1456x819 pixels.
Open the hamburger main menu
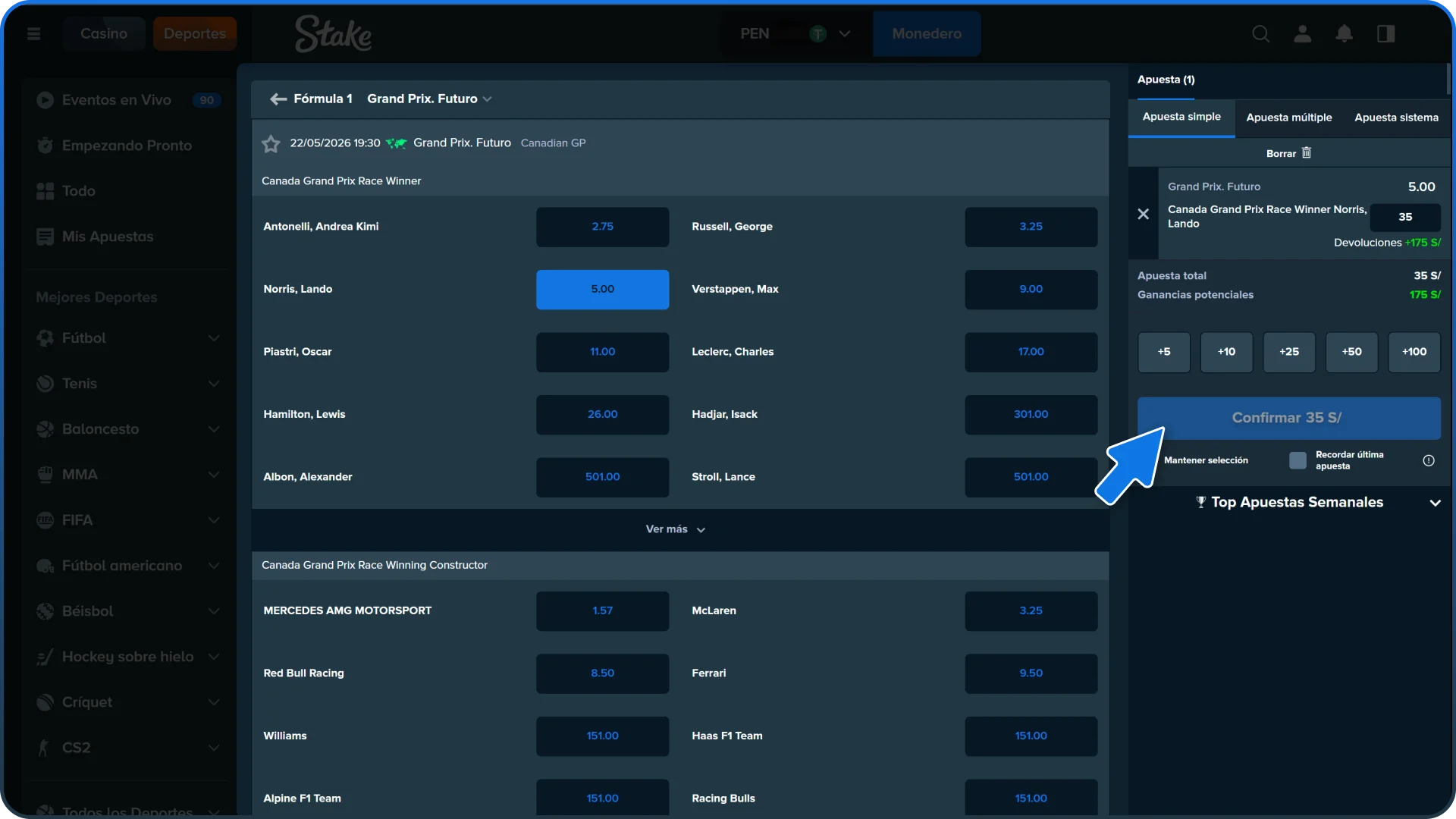point(33,33)
